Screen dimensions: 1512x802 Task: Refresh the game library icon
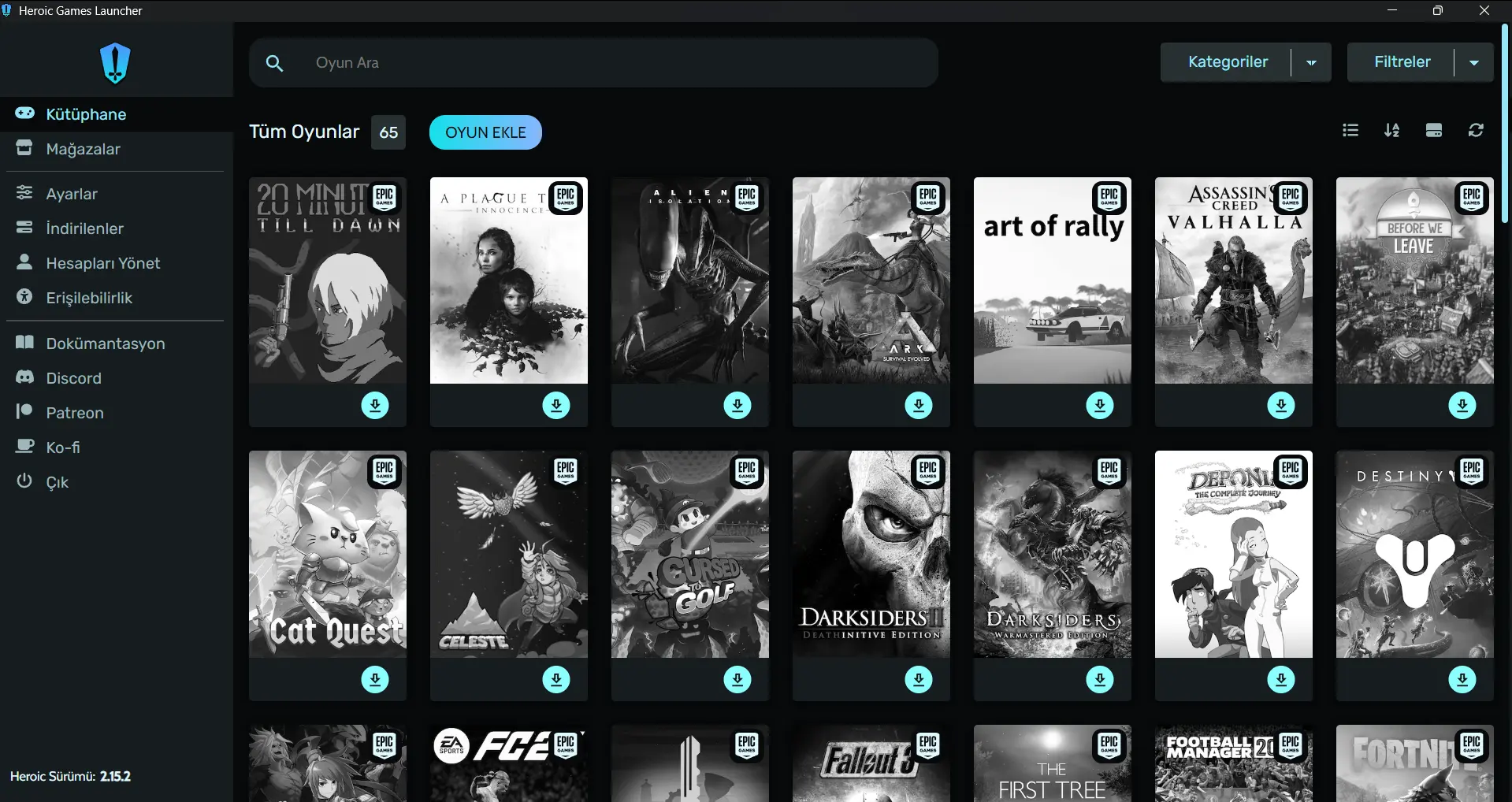point(1476,130)
